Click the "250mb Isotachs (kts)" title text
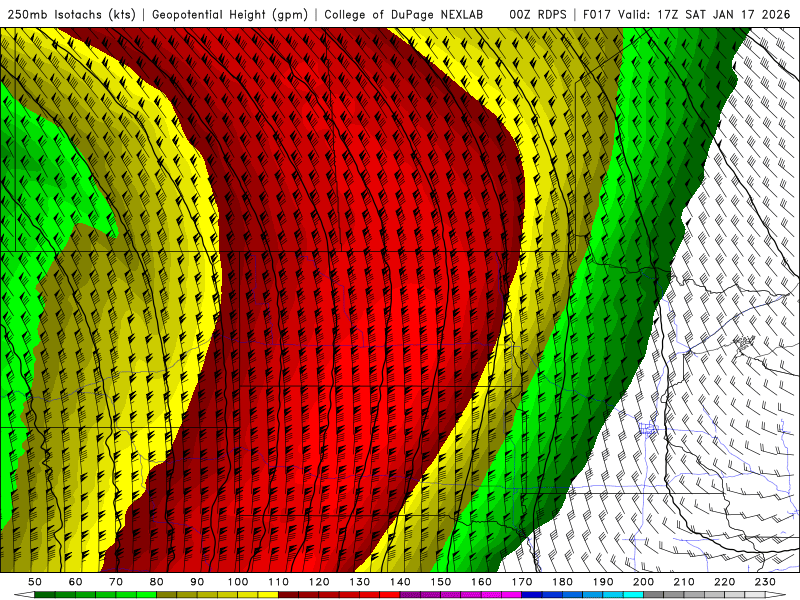 [x=71, y=14]
